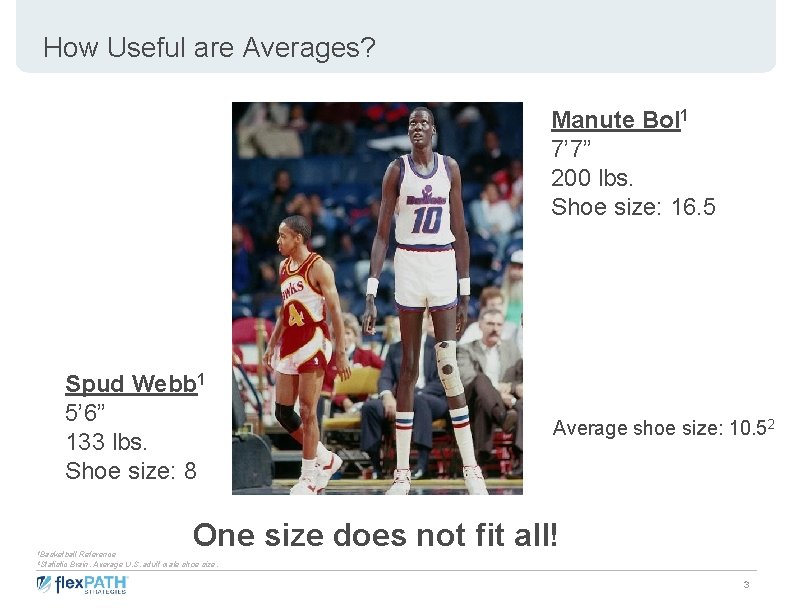Click the underlined Manute Bol heading

[616, 120]
